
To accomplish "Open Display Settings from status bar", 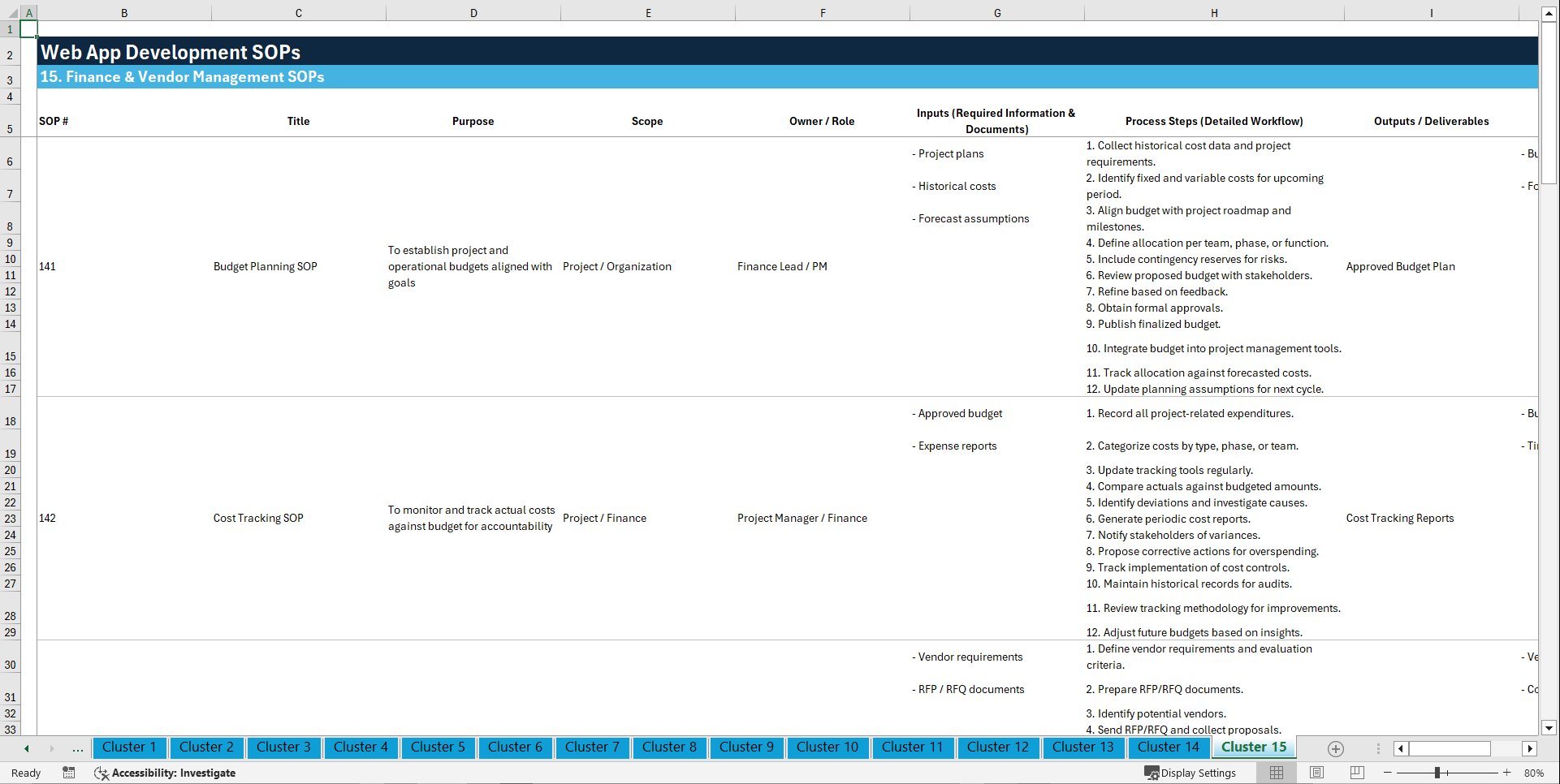I will pyautogui.click(x=1191, y=773).
